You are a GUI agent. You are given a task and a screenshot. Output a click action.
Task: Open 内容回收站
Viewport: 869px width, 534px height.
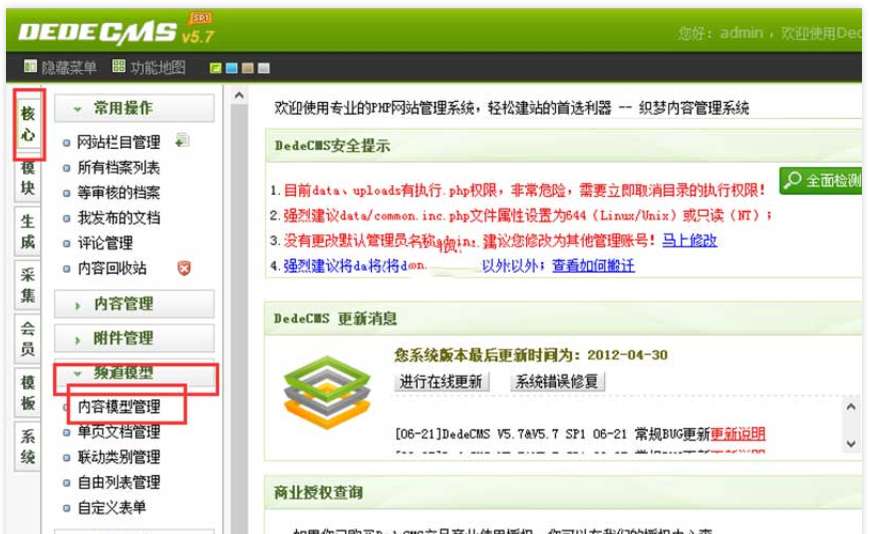click(x=111, y=268)
